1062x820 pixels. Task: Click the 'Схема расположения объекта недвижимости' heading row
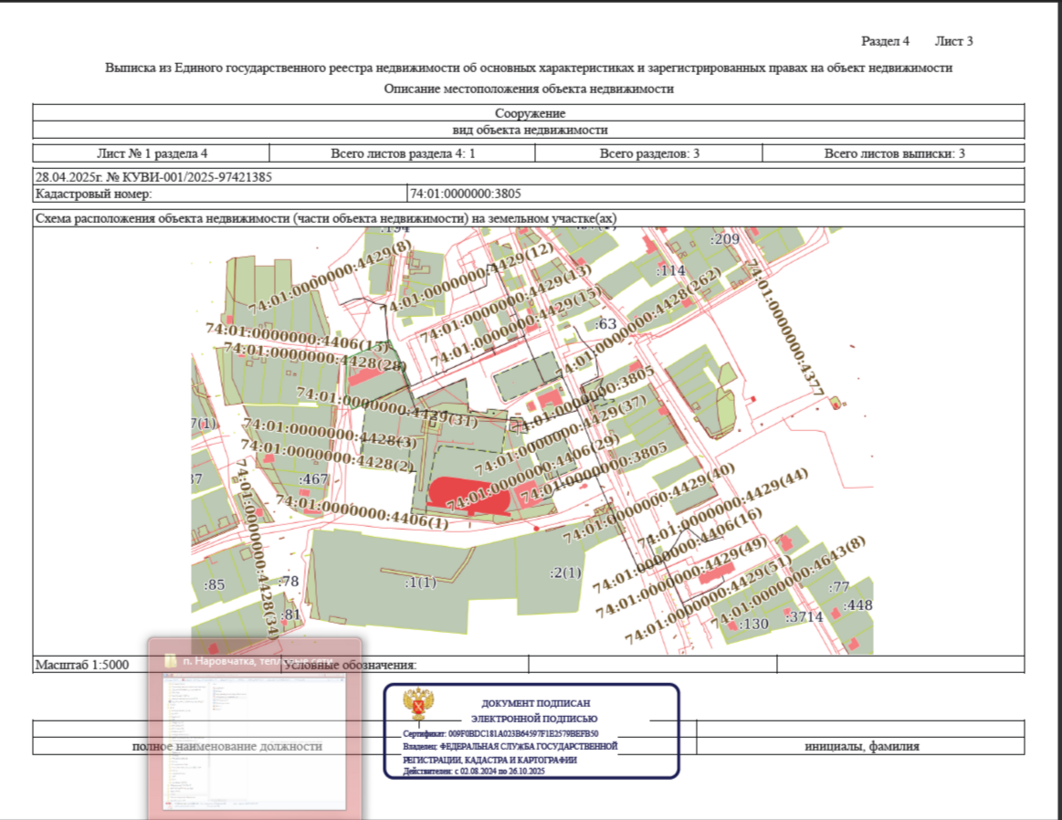click(529, 218)
